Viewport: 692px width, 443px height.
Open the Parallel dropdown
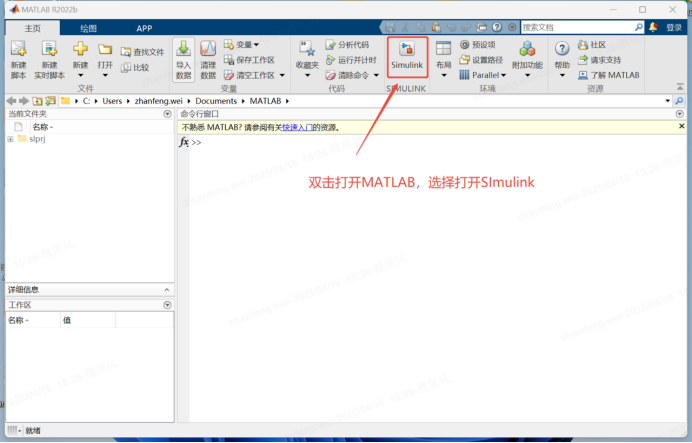pos(482,75)
